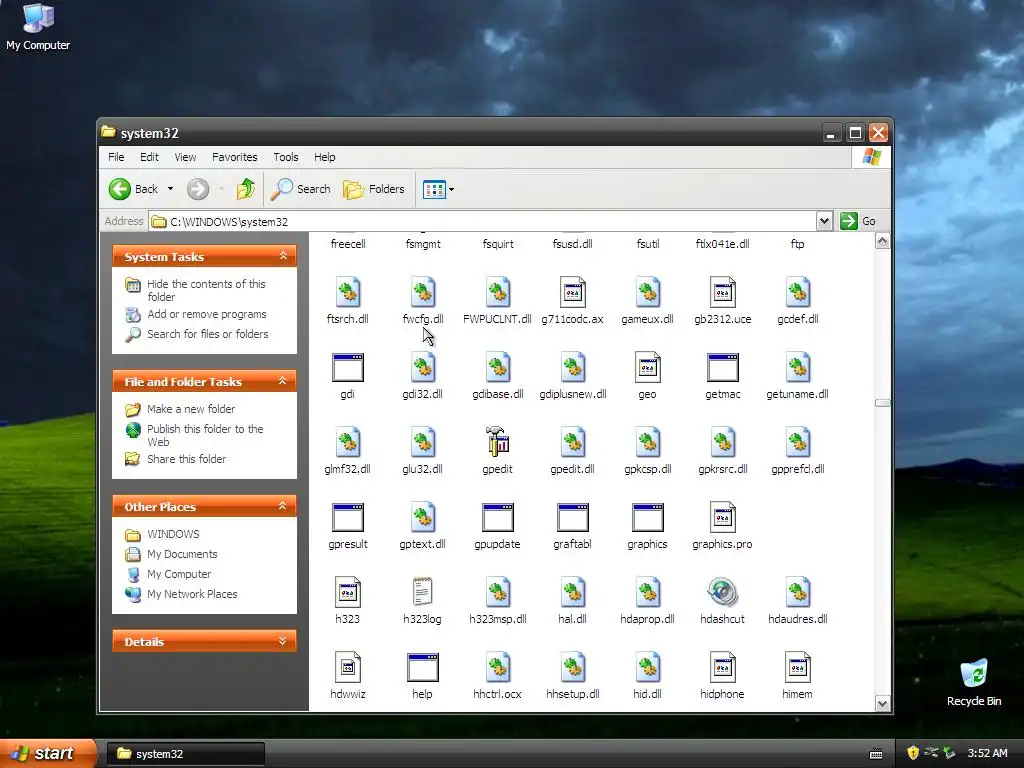This screenshot has width=1024, height=768.
Task: Select the hhctrl.ocx file icon
Action: [498, 667]
